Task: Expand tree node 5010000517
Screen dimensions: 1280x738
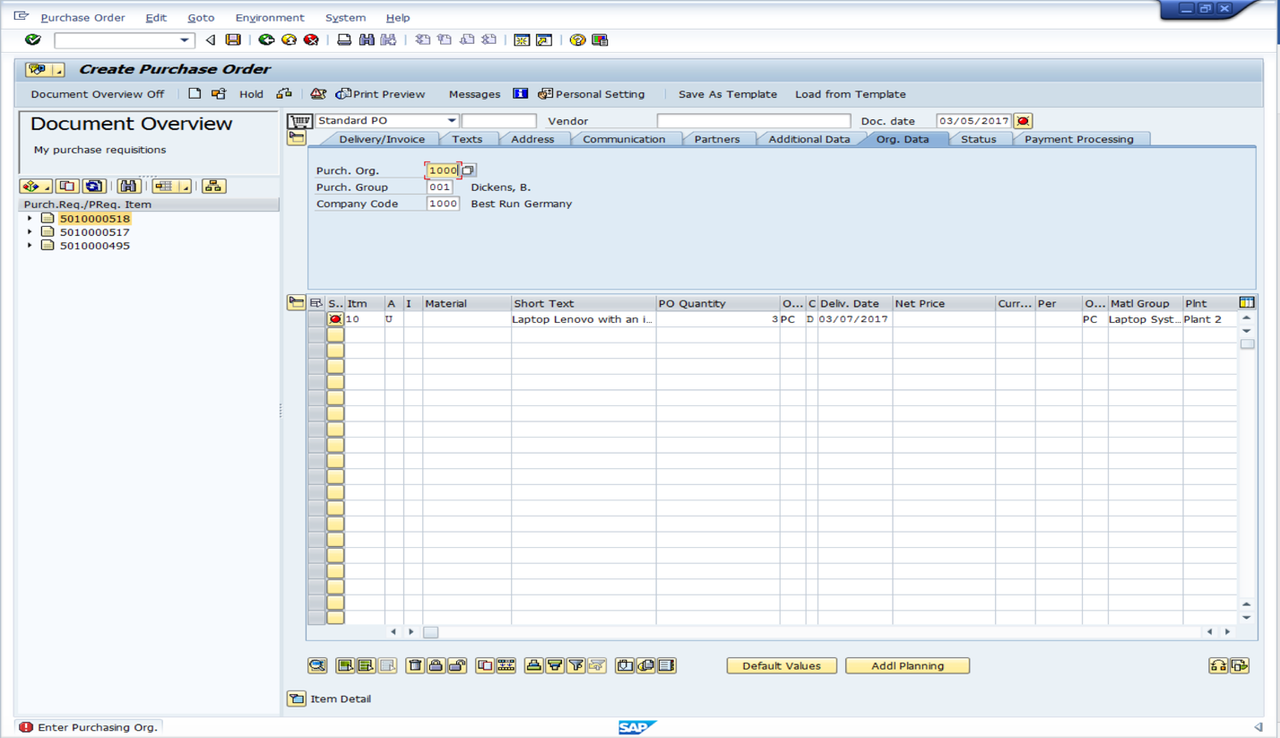Action: [x=30, y=232]
